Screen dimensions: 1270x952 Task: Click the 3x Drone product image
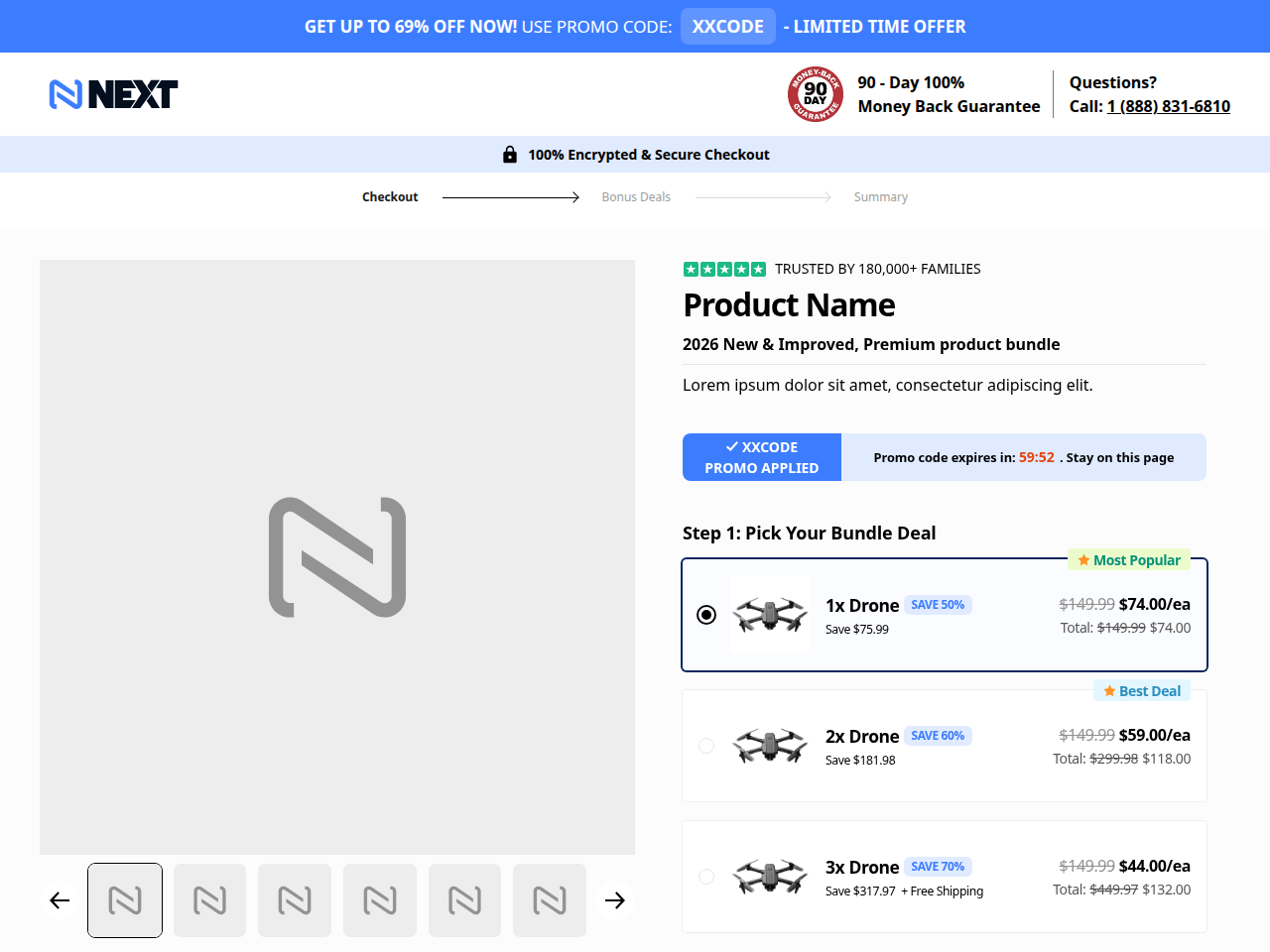point(770,877)
